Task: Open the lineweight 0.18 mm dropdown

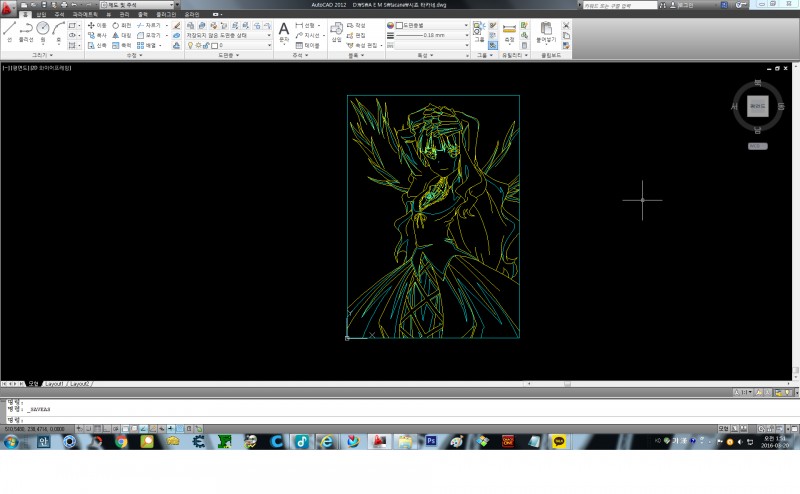Action: 431,35
